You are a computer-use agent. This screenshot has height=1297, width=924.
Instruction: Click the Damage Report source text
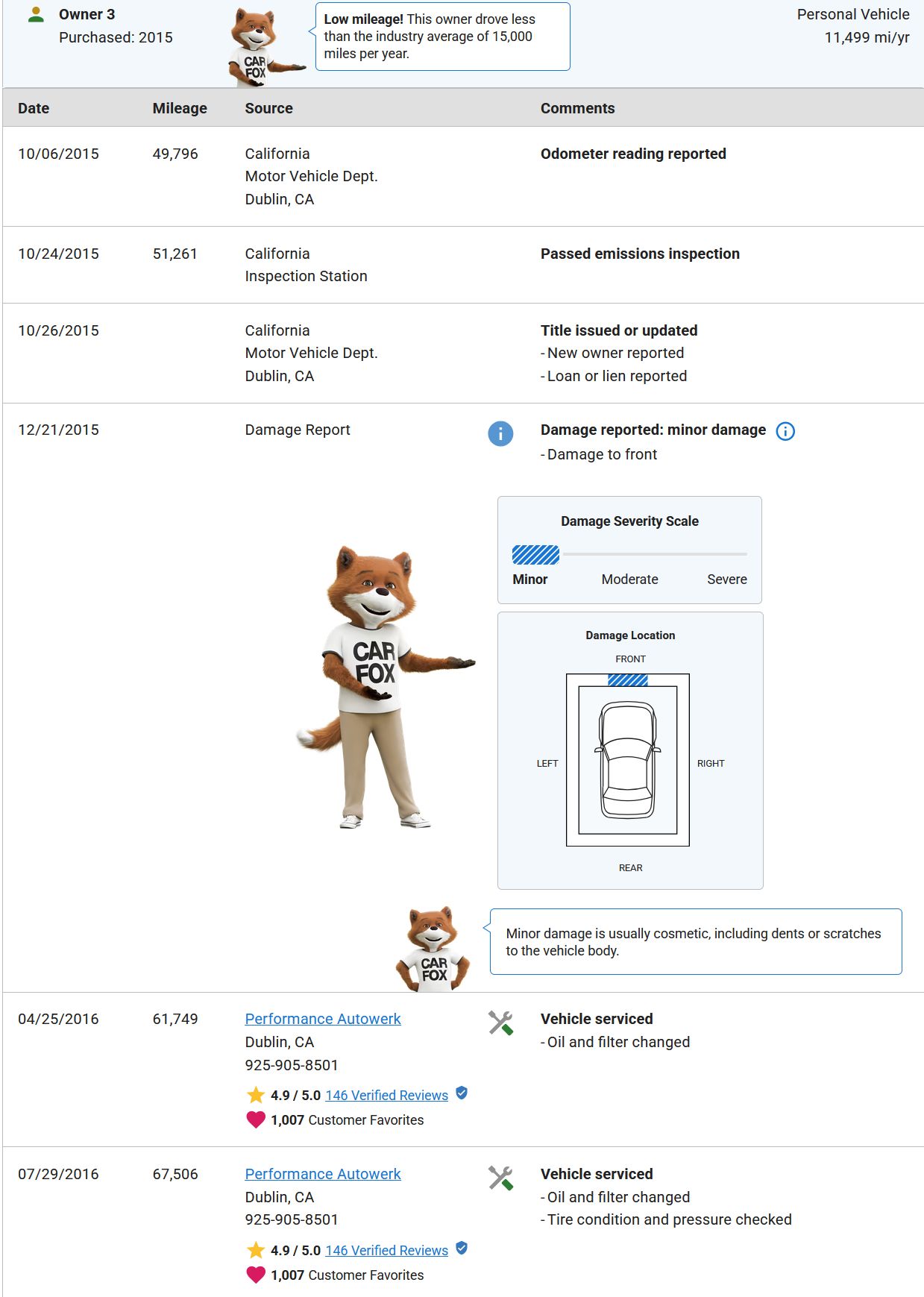click(x=298, y=430)
